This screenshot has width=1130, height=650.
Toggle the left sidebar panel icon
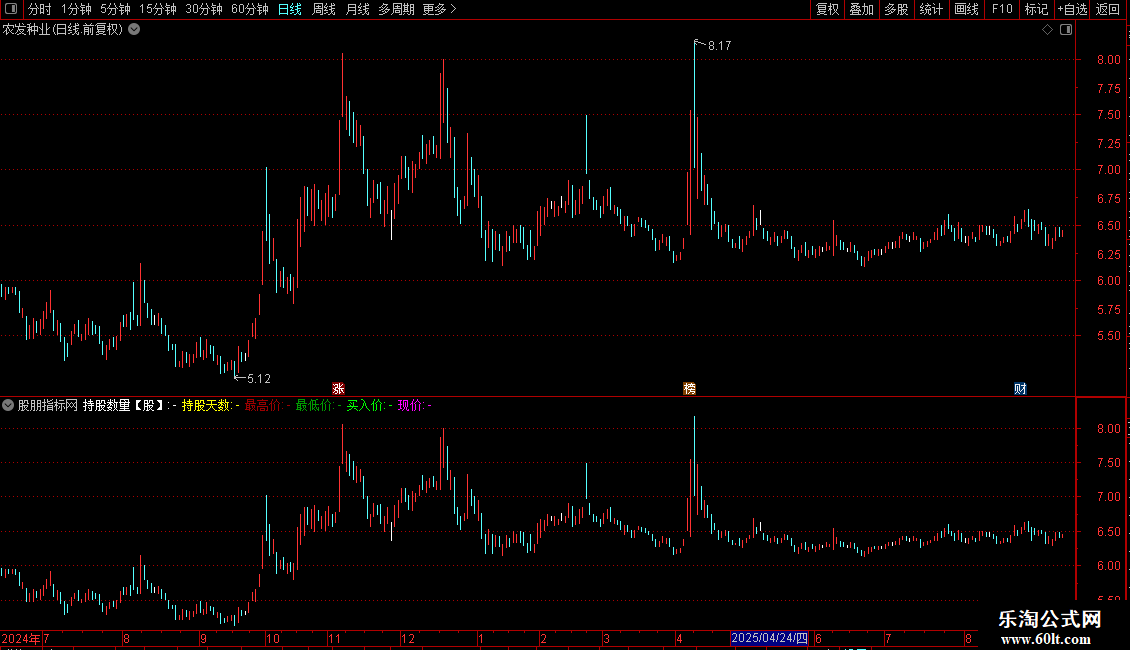11,9
